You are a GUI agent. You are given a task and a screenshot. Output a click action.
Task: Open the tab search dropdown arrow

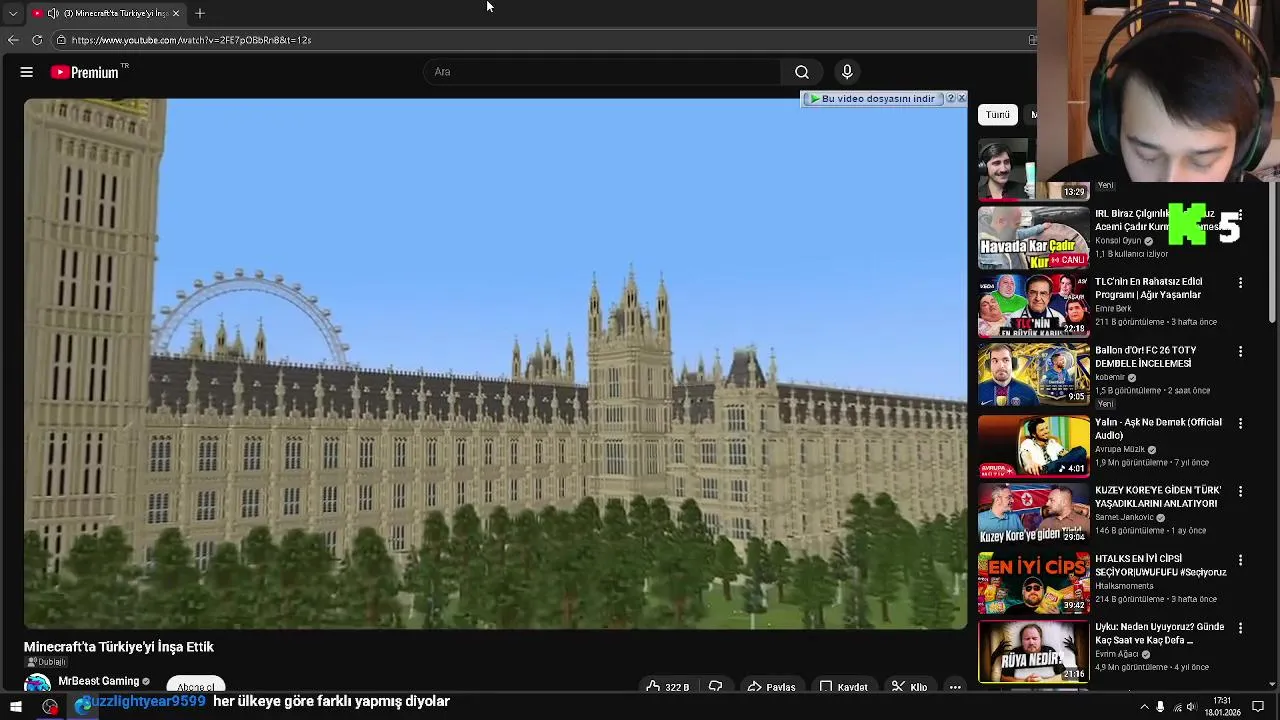[13, 13]
